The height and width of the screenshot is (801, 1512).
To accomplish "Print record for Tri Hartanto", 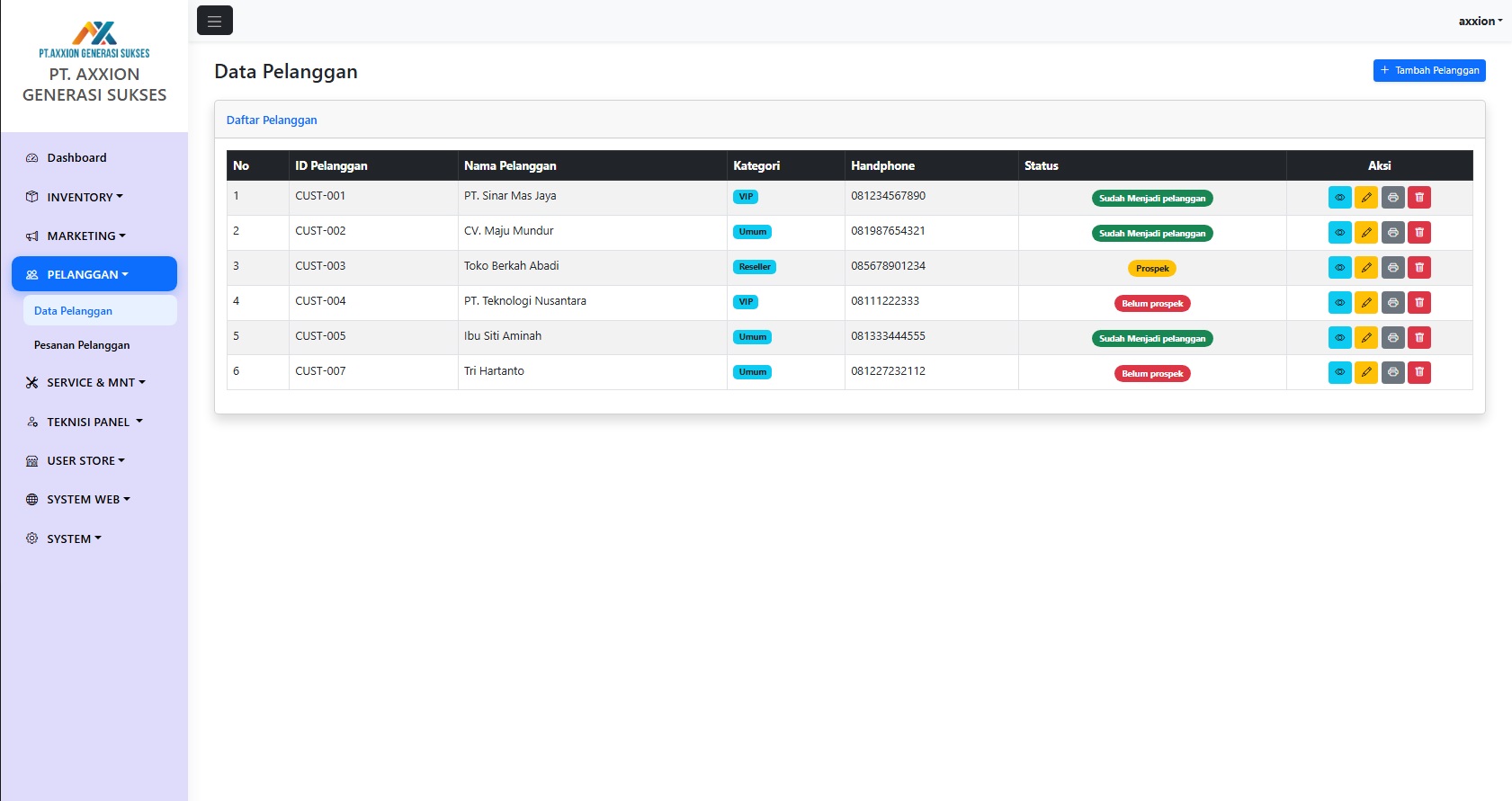I will click(1392, 373).
